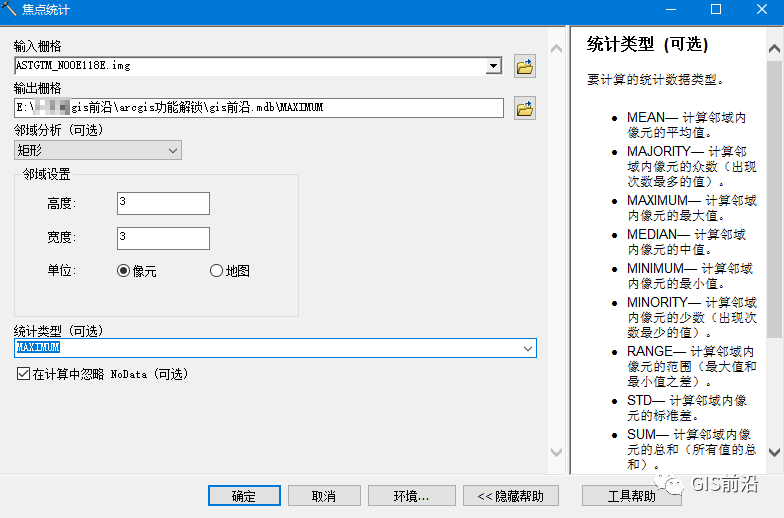
Task: Click the help panel scrollbar thumb
Action: pyautogui.click(x=774, y=199)
